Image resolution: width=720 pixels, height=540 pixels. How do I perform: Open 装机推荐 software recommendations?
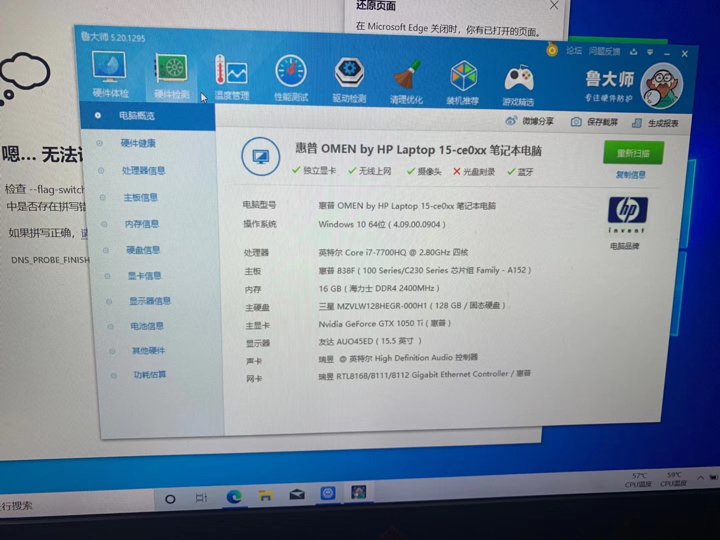463,82
